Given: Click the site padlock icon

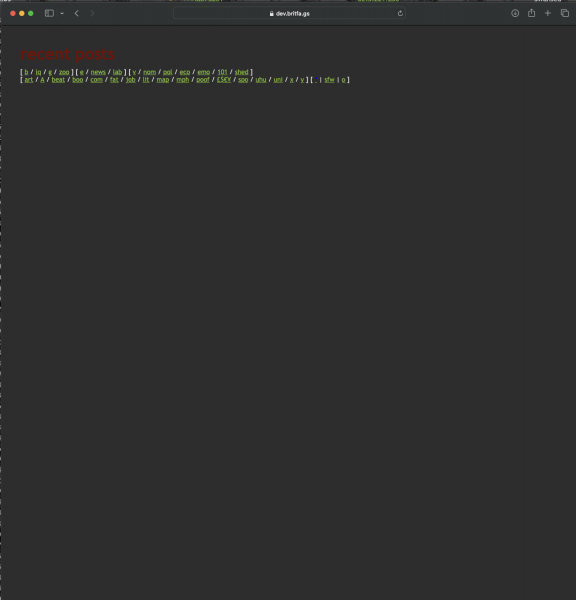Looking at the screenshot, I should 272,13.
